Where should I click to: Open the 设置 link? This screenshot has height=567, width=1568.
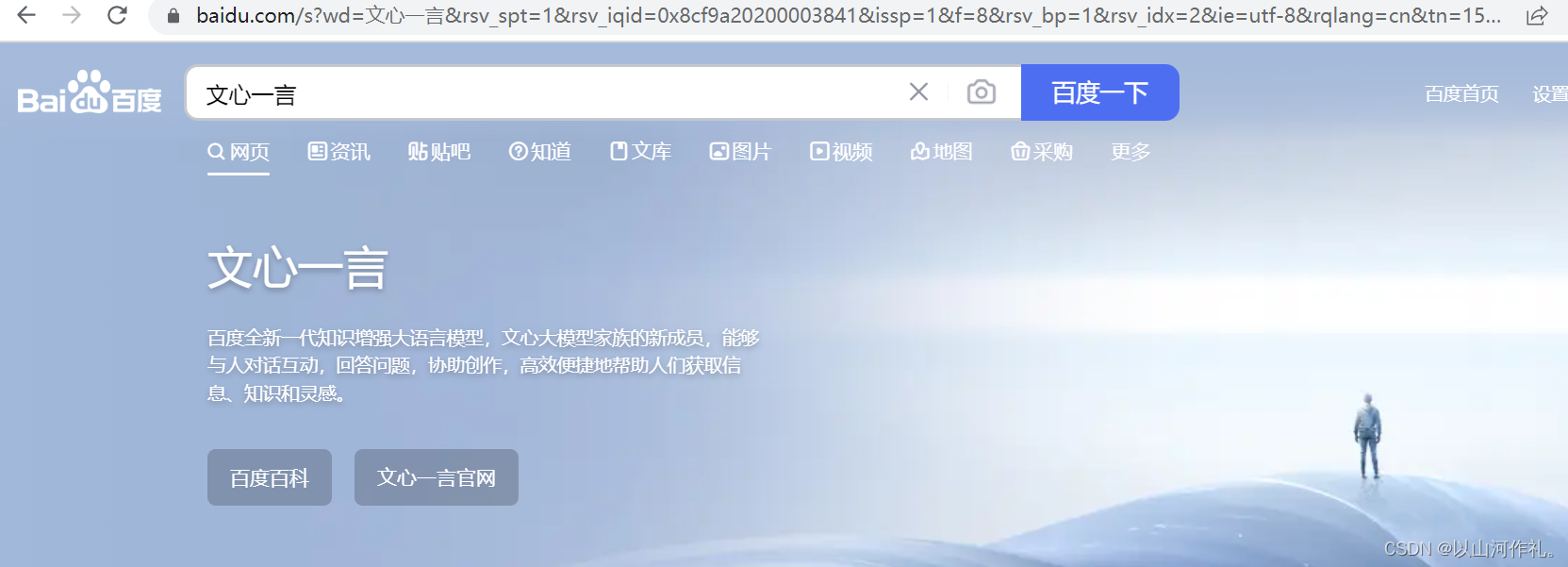tap(1550, 93)
